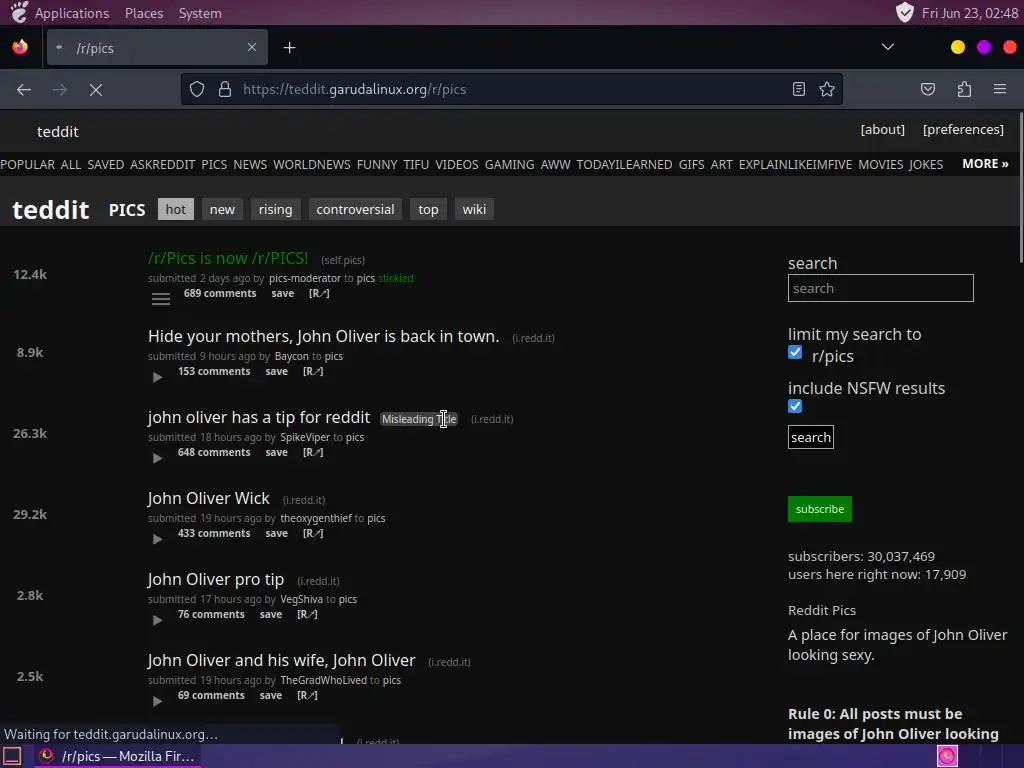Image resolution: width=1024 pixels, height=768 pixels.
Task: Click the forward navigation arrow
Action: (59, 89)
